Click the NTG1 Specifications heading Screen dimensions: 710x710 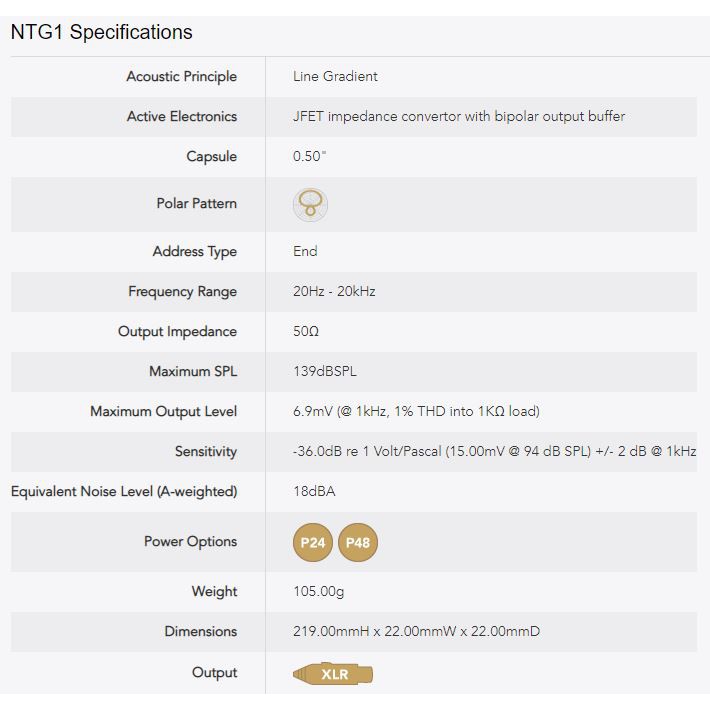(101, 32)
